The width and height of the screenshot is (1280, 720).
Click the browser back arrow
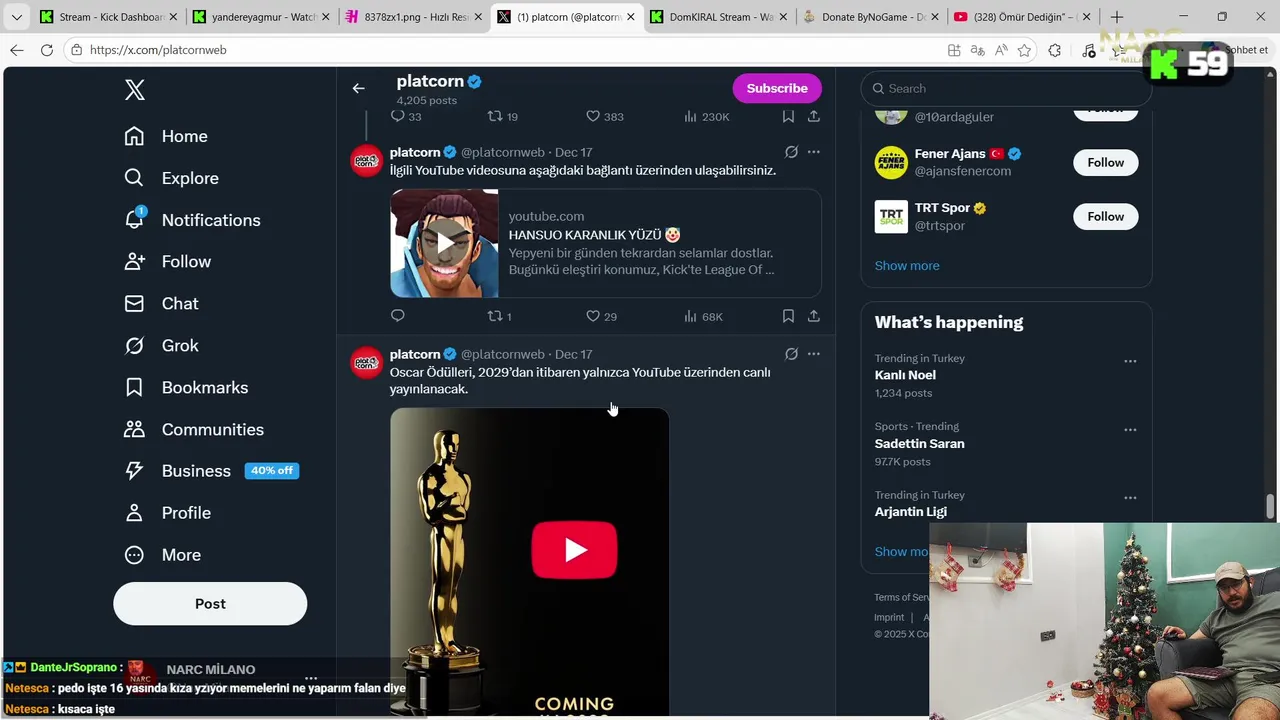coord(17,50)
